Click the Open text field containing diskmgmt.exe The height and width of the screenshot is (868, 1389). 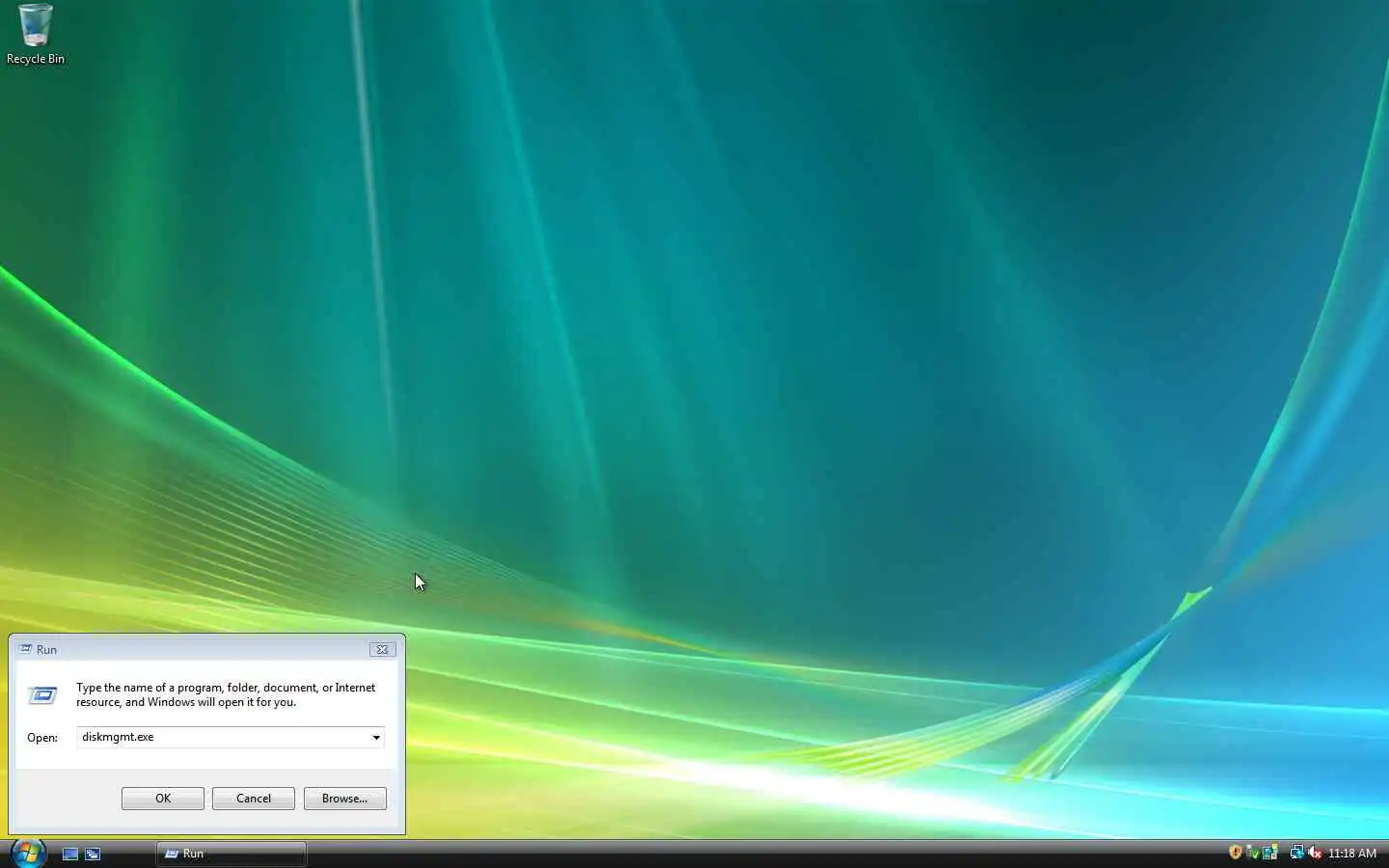[x=223, y=738]
